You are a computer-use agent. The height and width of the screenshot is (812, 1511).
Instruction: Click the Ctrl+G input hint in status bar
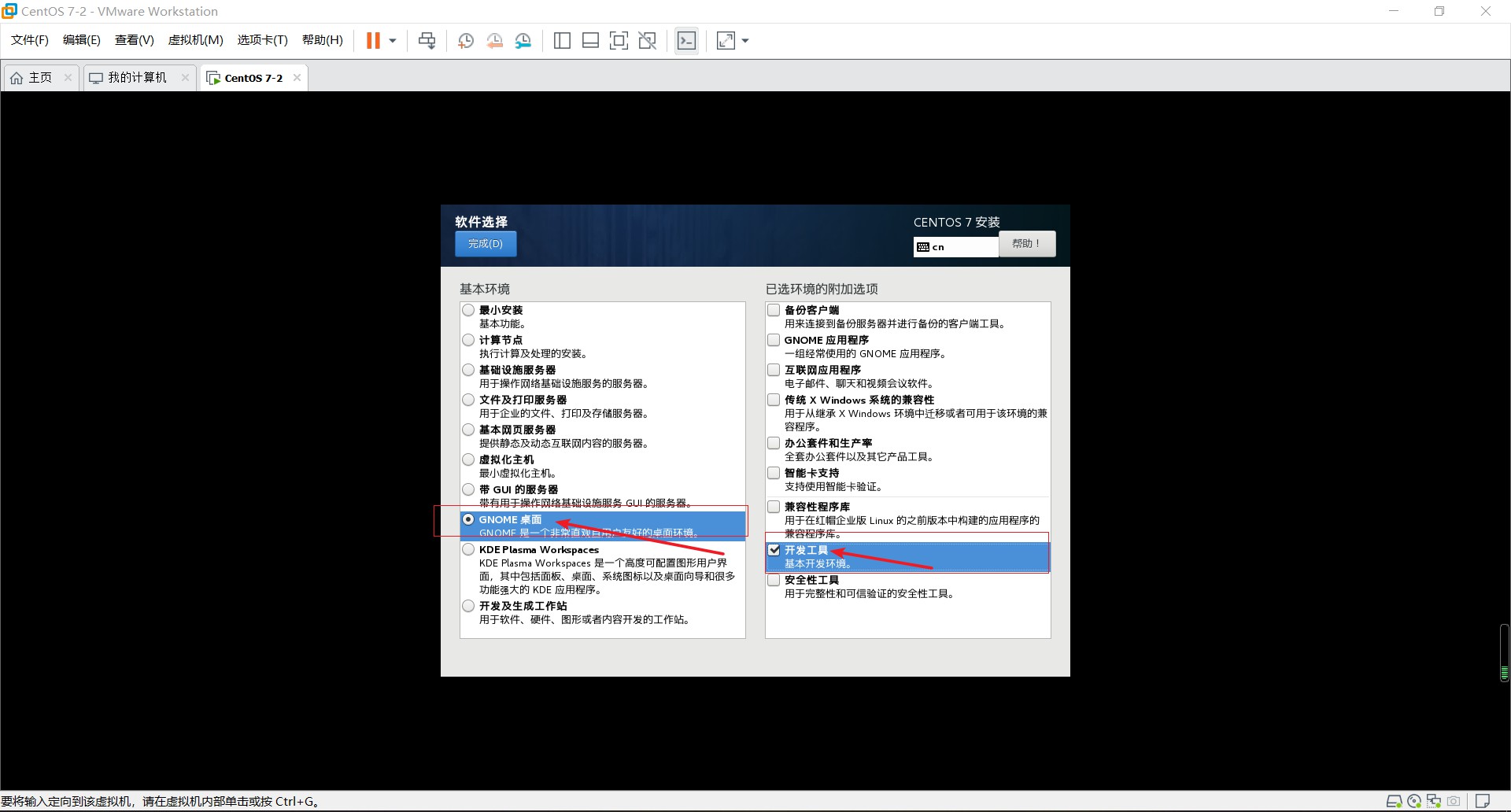tap(161, 802)
